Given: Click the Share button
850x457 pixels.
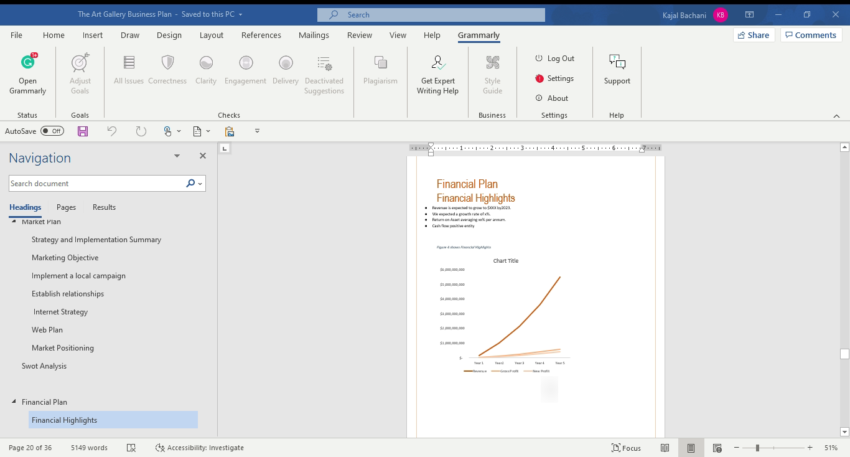Looking at the screenshot, I should coord(754,35).
